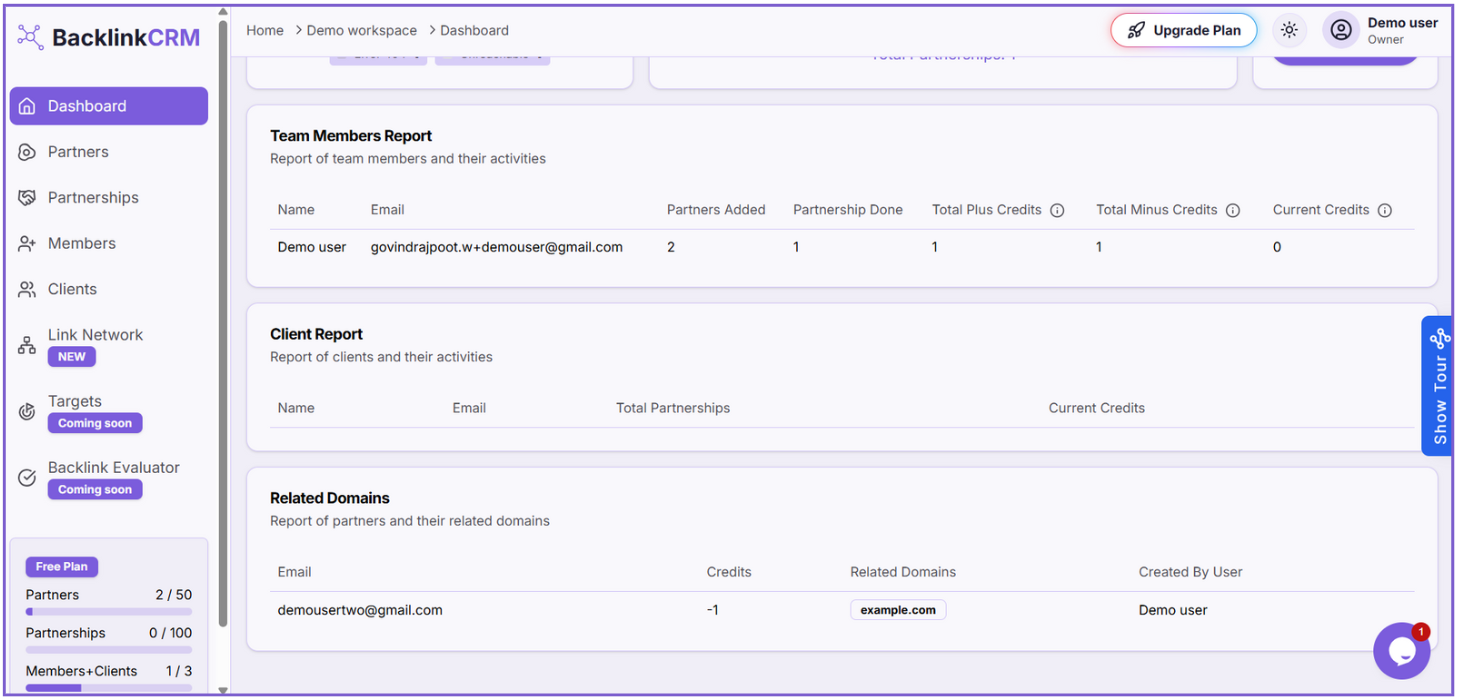Go to Partnerships in the sidebar
1457x697 pixels.
tap(93, 198)
